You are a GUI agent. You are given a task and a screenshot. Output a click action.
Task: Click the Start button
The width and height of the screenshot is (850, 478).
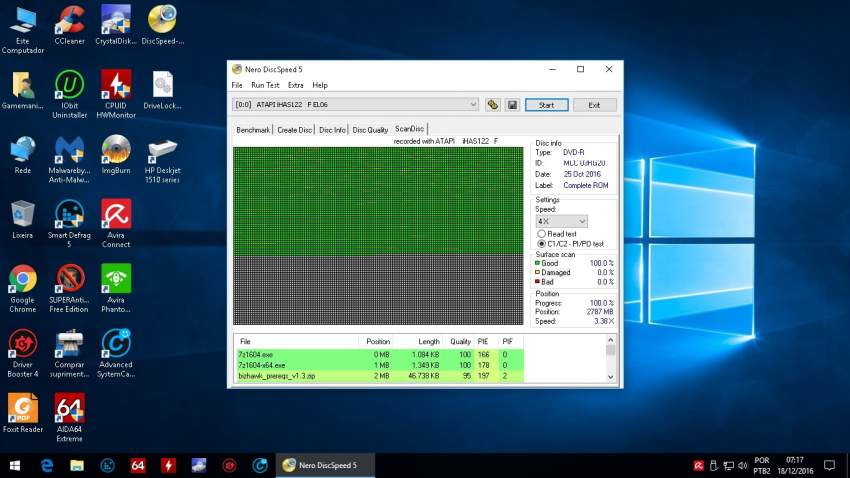point(546,105)
